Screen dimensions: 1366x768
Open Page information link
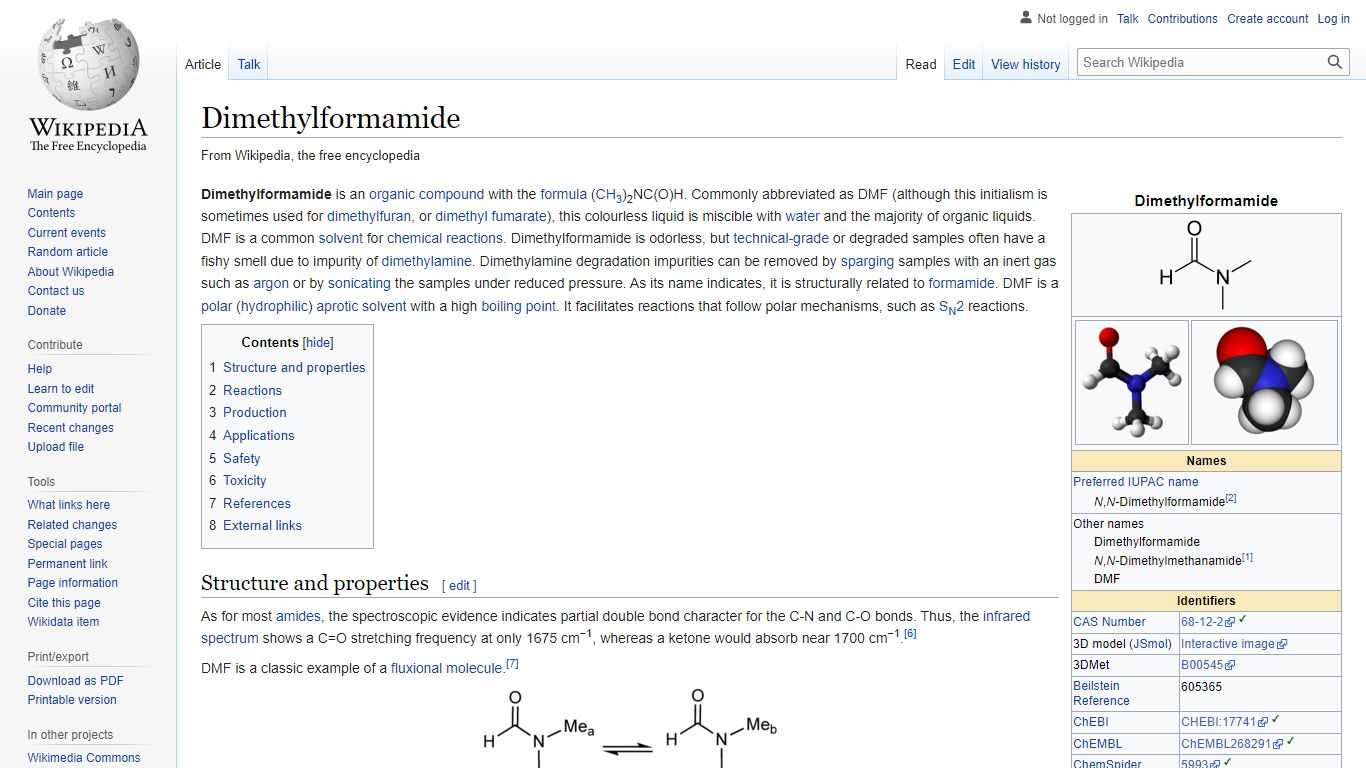(72, 583)
